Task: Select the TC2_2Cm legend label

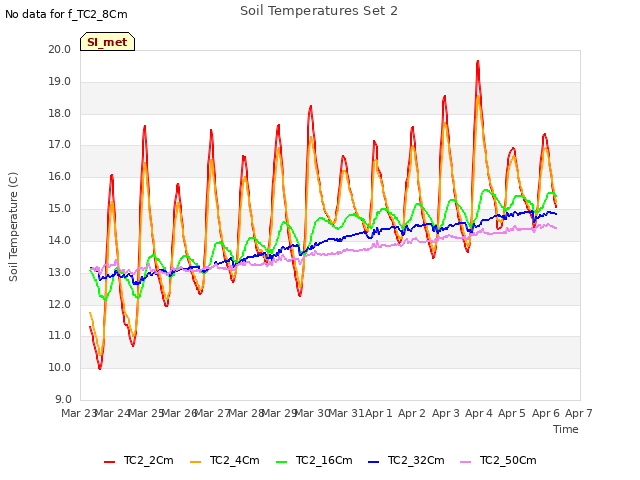Action: (x=149, y=460)
